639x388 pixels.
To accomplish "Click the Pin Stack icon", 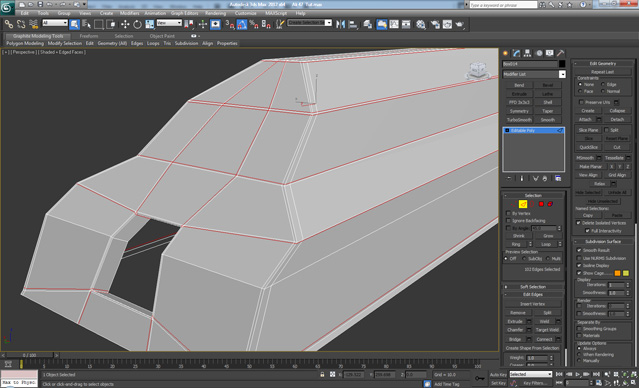I will tap(509, 179).
